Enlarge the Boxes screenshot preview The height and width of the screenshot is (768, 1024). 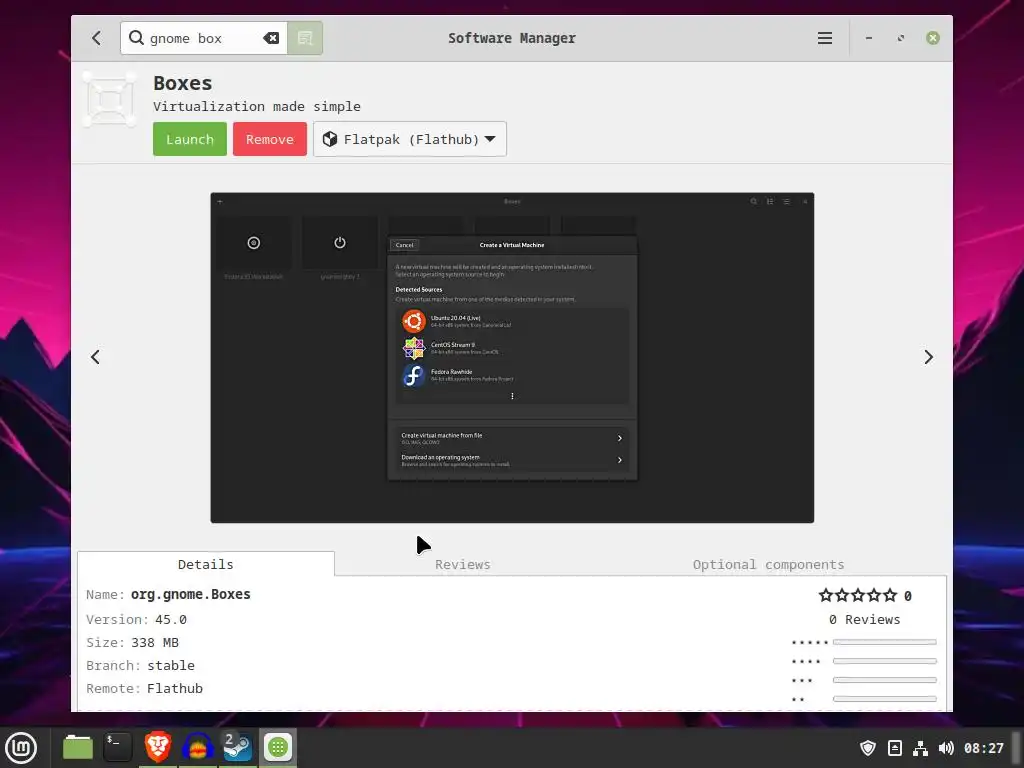click(512, 358)
